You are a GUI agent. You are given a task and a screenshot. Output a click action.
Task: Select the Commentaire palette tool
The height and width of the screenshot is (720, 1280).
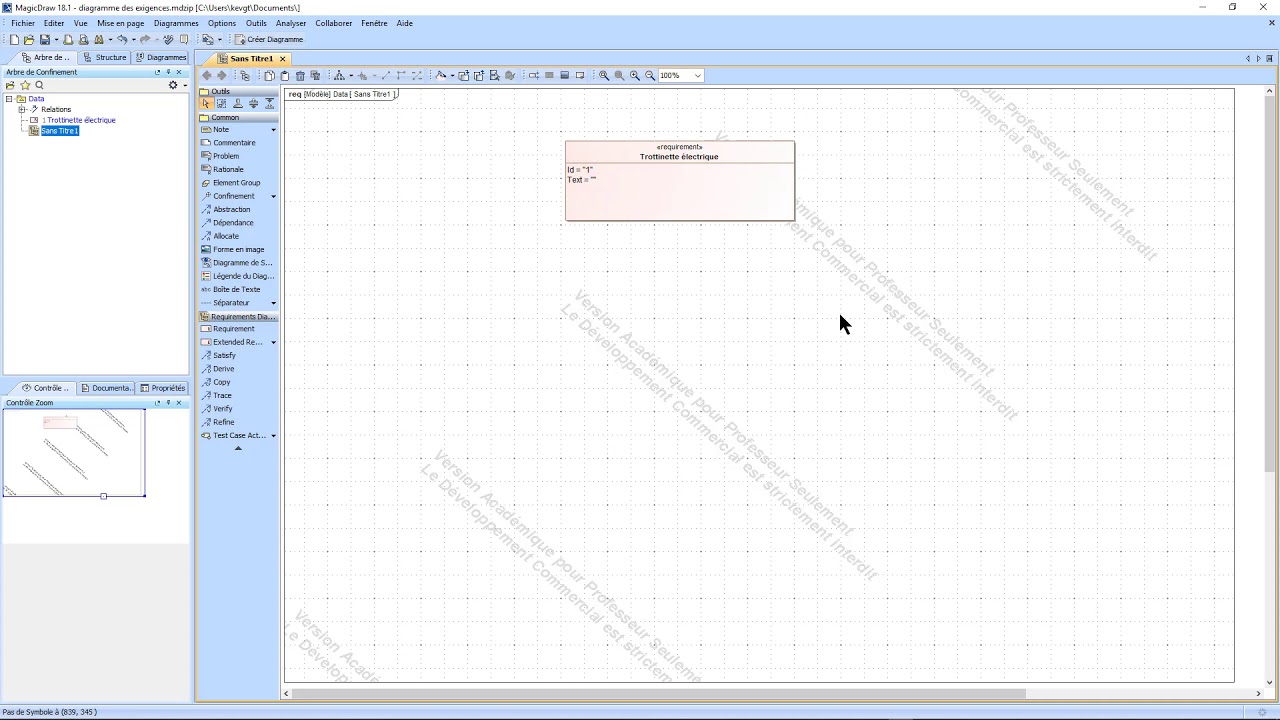click(234, 143)
